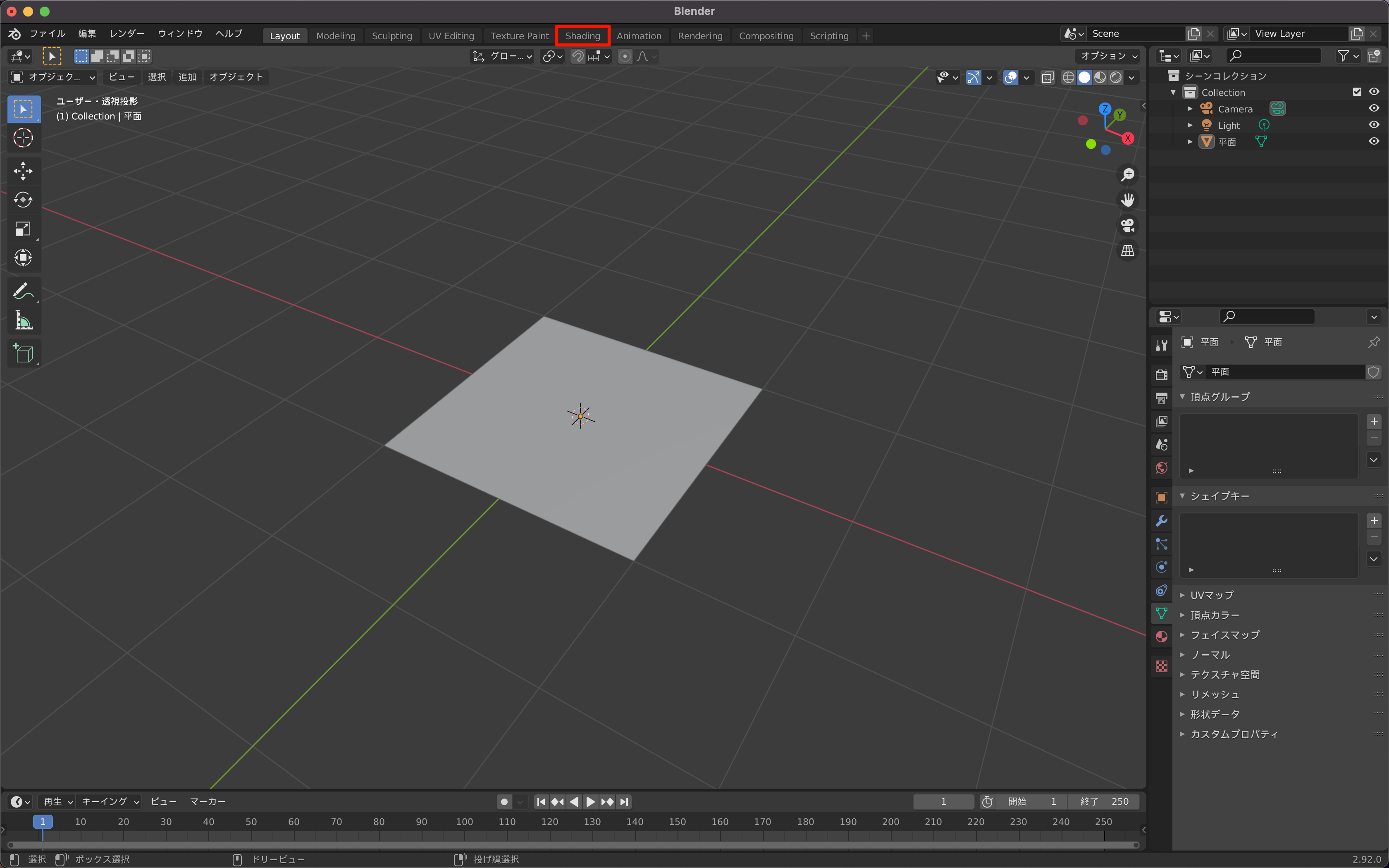This screenshot has width=1389, height=868.
Task: Activate the Annotate pencil tool
Action: [23, 291]
